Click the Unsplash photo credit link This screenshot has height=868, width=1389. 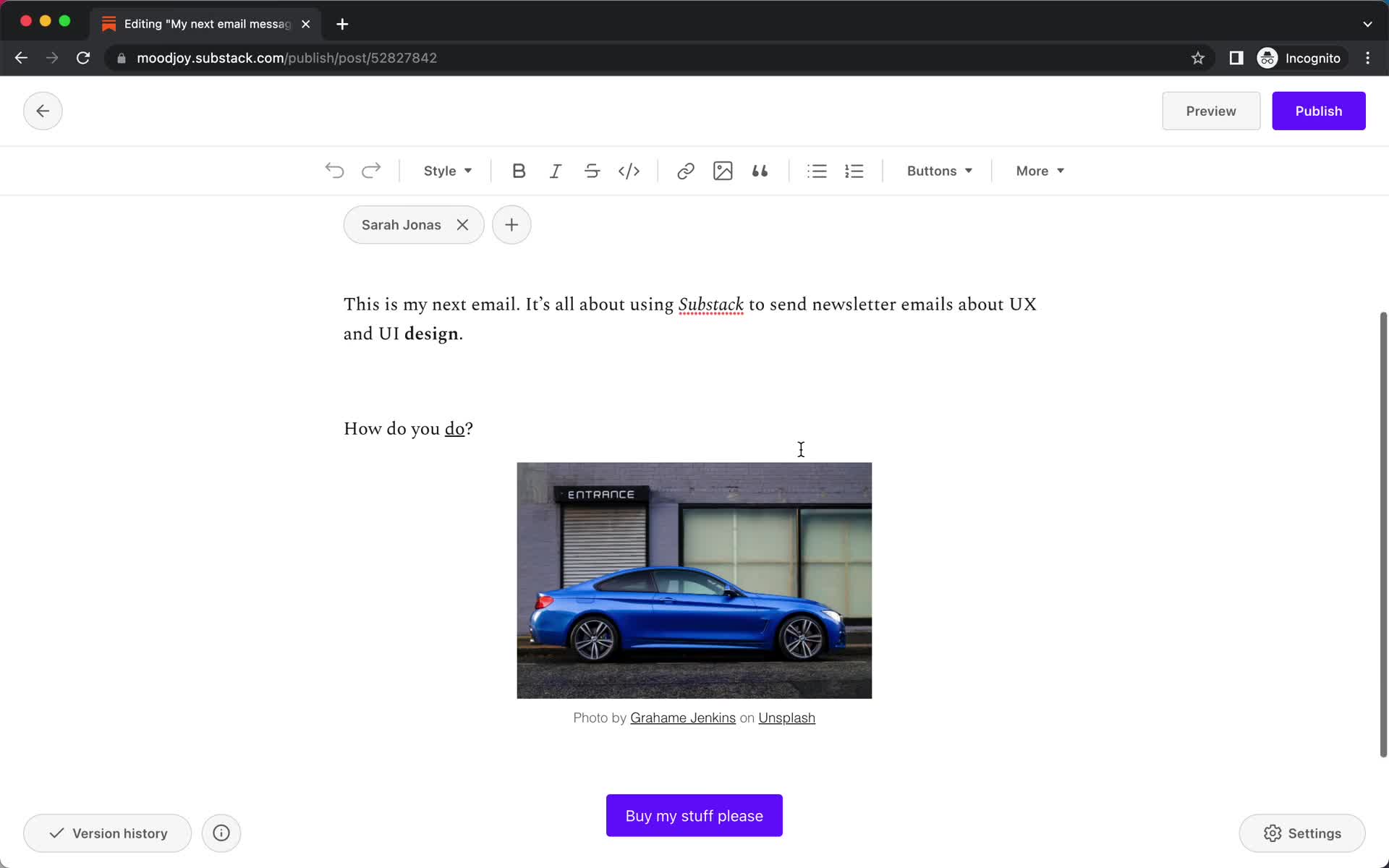point(787,717)
